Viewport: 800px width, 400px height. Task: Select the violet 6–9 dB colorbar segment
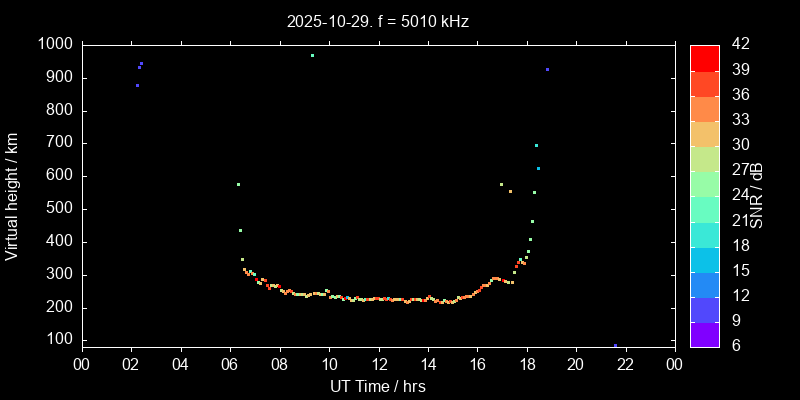coord(704,334)
